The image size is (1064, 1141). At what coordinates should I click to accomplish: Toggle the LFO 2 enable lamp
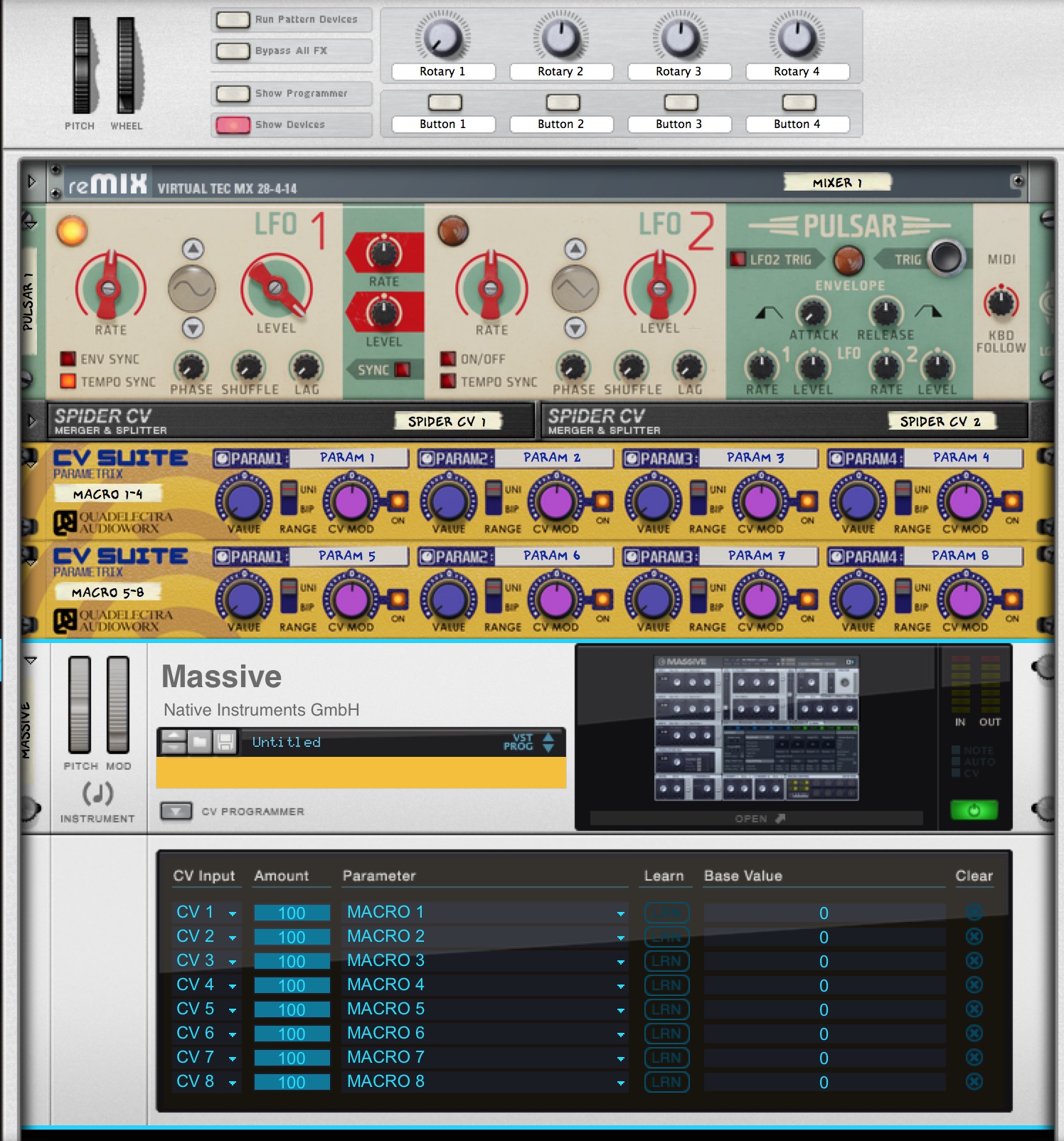[453, 231]
